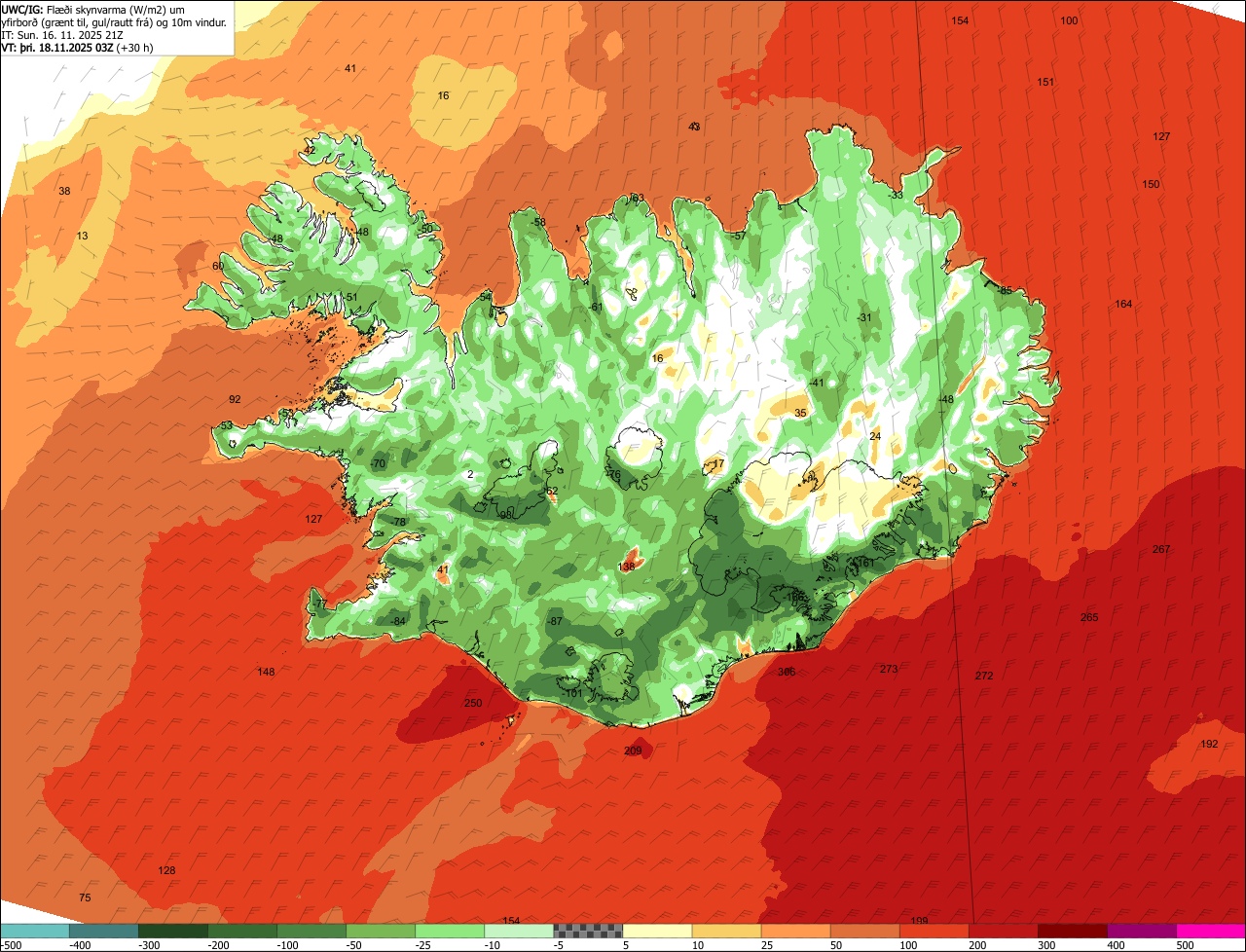Pick the -100 to -50 green legend swatch
The width and height of the screenshot is (1246, 952).
(311, 931)
